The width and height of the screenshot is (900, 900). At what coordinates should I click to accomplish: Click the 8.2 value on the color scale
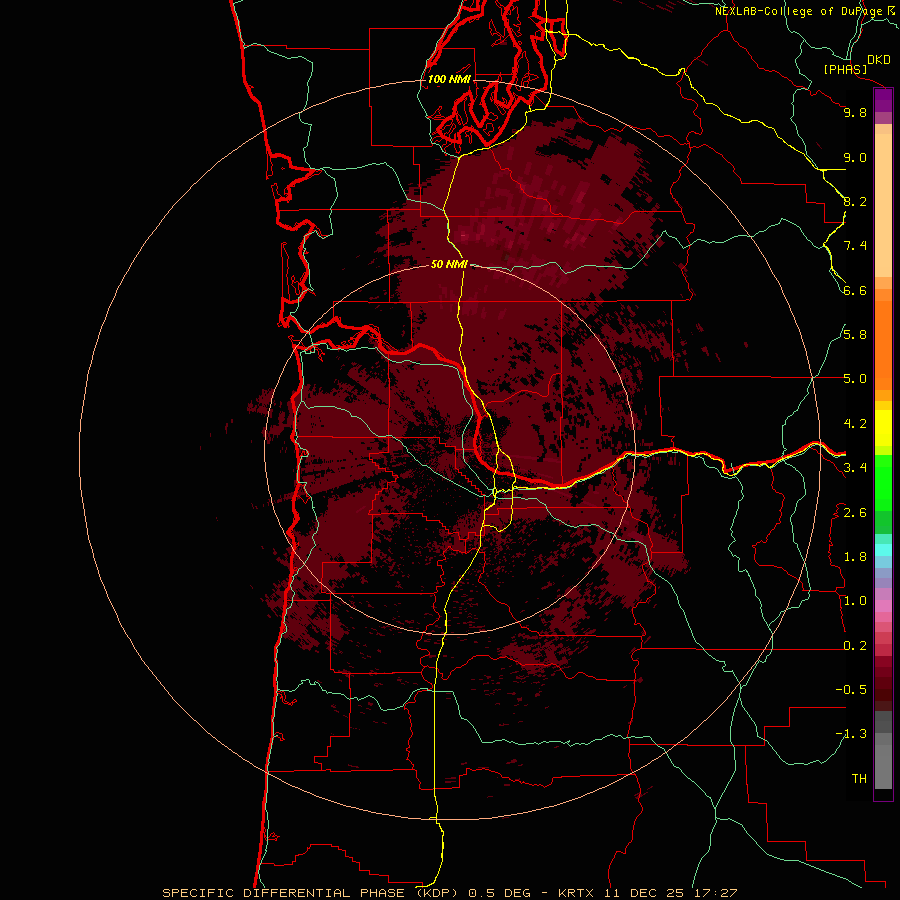855,201
